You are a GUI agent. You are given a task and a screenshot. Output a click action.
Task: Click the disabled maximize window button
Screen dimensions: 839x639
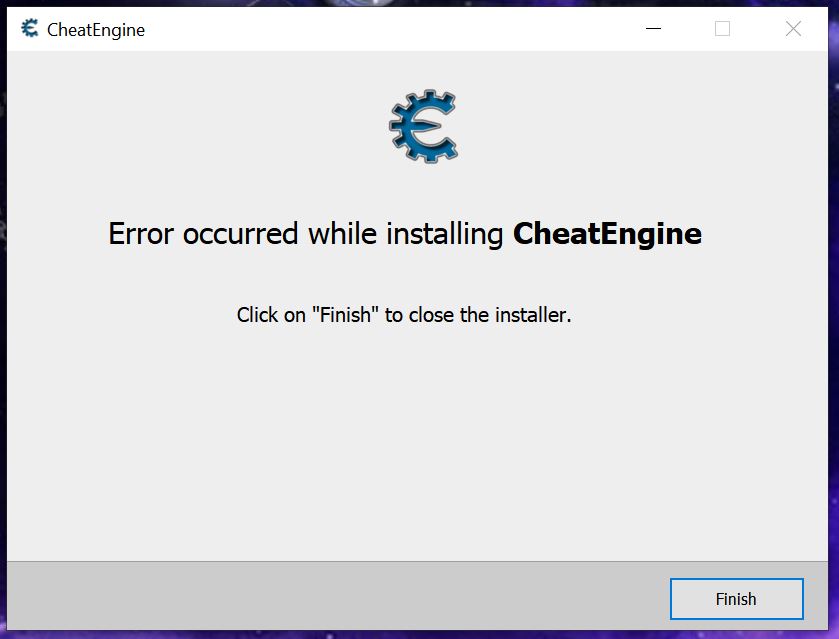pos(722,28)
